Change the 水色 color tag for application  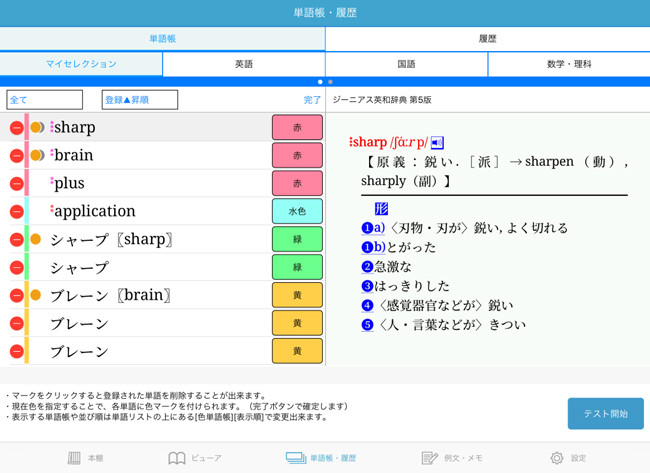(x=297, y=211)
